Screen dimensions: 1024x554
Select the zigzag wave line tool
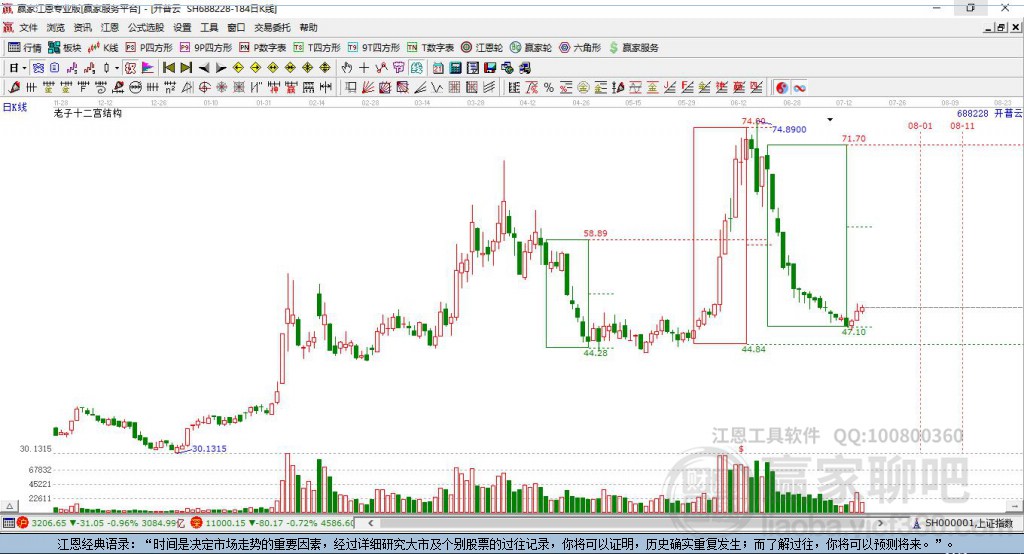(x=437, y=88)
